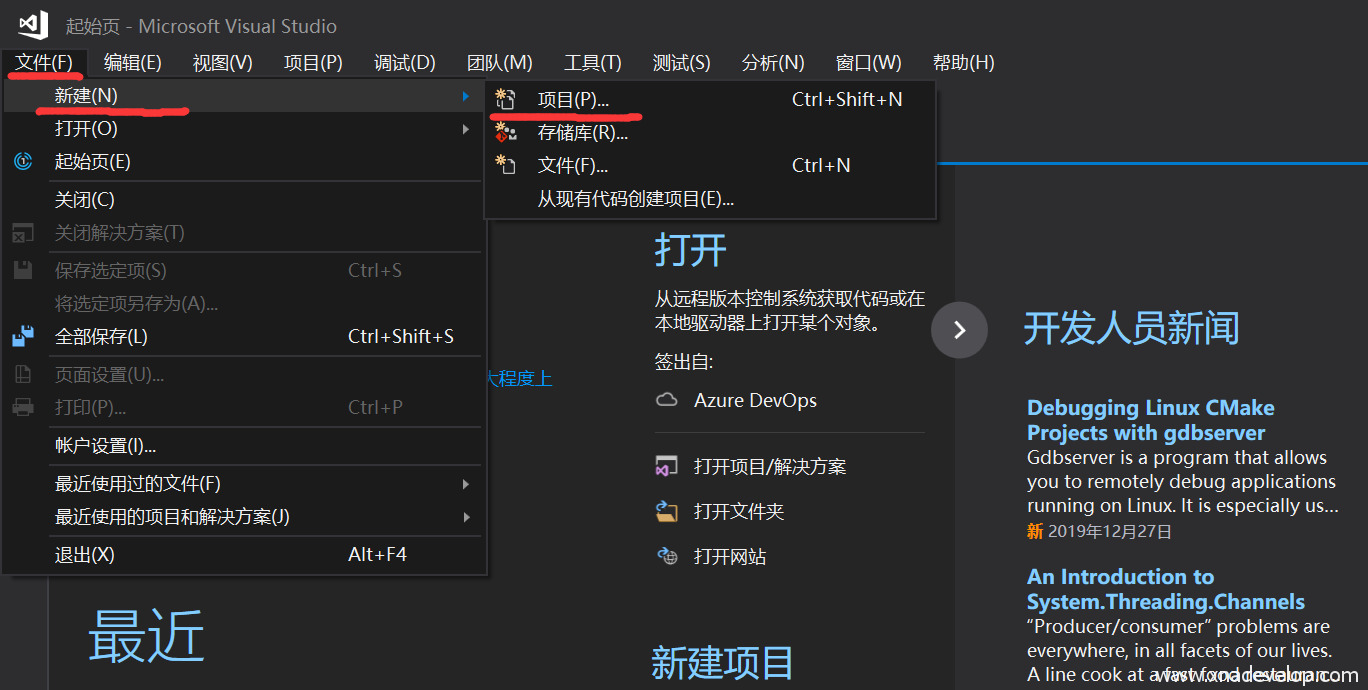Click the Azure DevOps cloud icon

tap(667, 400)
